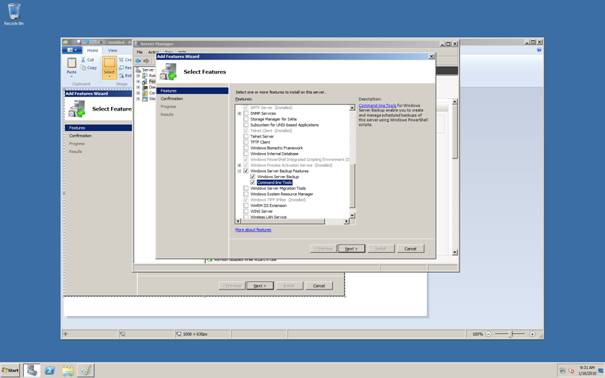This screenshot has width=605, height=378.
Task: Switch to the View tab in Paint
Action: coord(112,51)
